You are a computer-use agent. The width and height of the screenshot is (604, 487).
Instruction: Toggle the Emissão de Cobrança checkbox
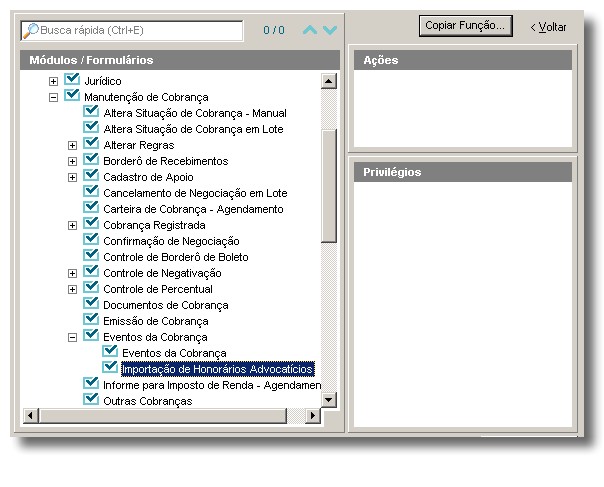point(91,319)
